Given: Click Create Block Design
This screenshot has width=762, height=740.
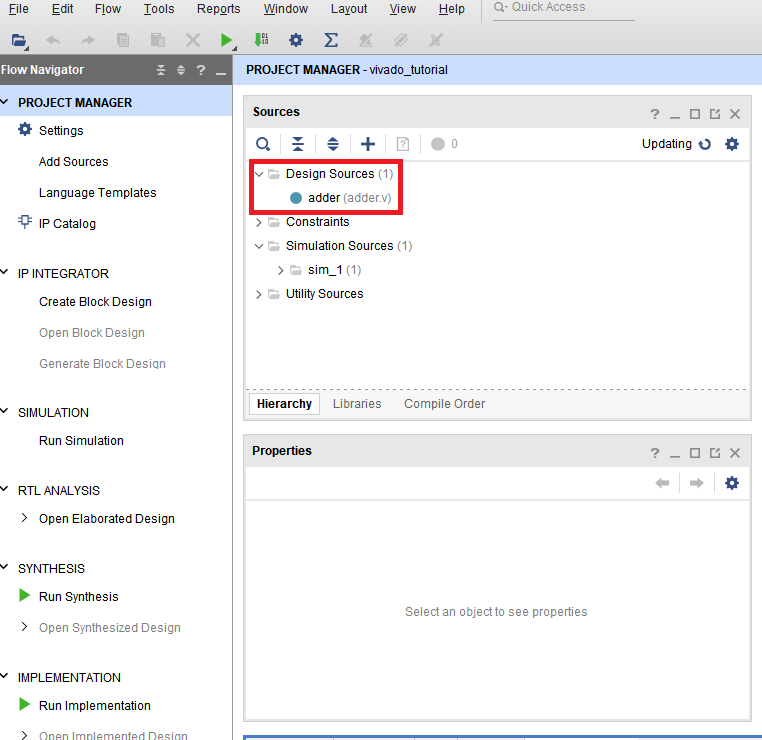Looking at the screenshot, I should 95,302.
